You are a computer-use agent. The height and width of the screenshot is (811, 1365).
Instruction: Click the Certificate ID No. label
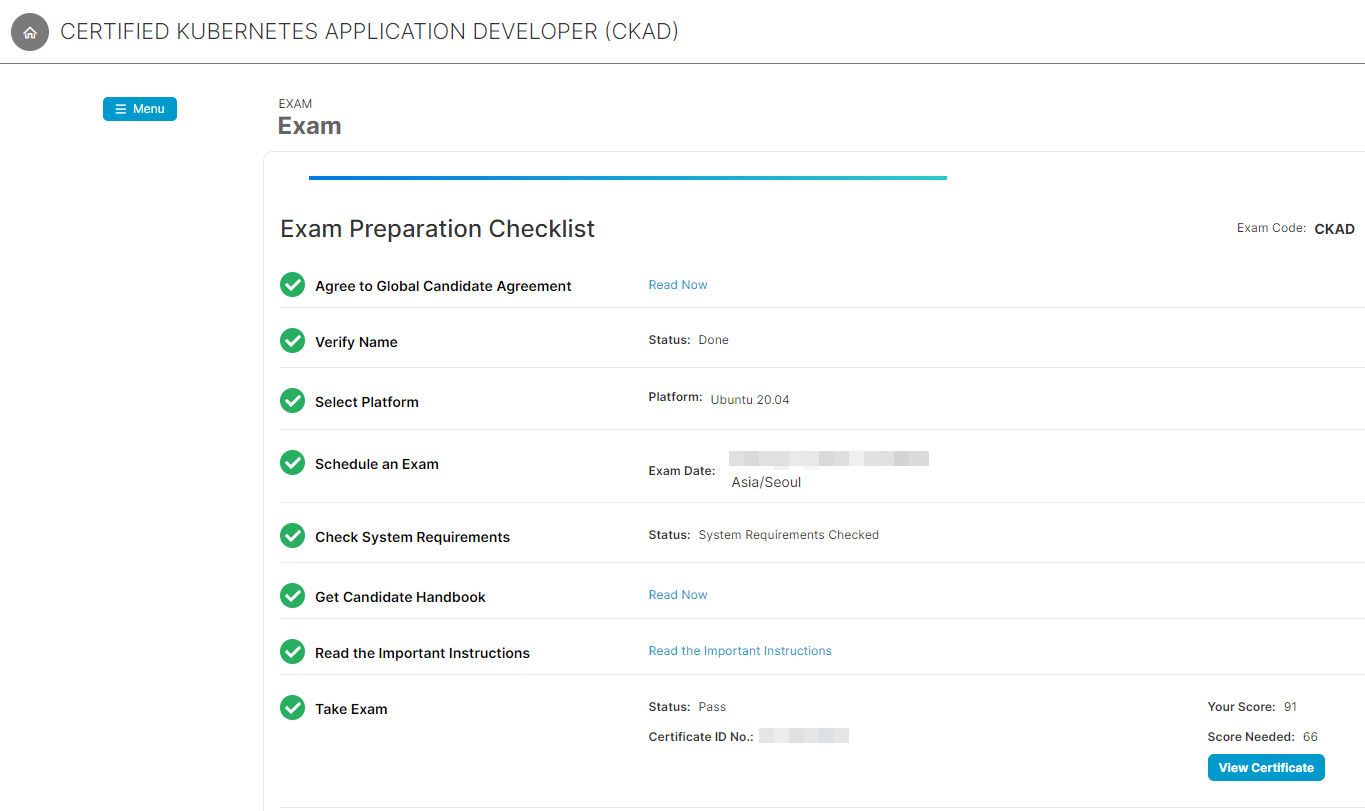(x=701, y=737)
